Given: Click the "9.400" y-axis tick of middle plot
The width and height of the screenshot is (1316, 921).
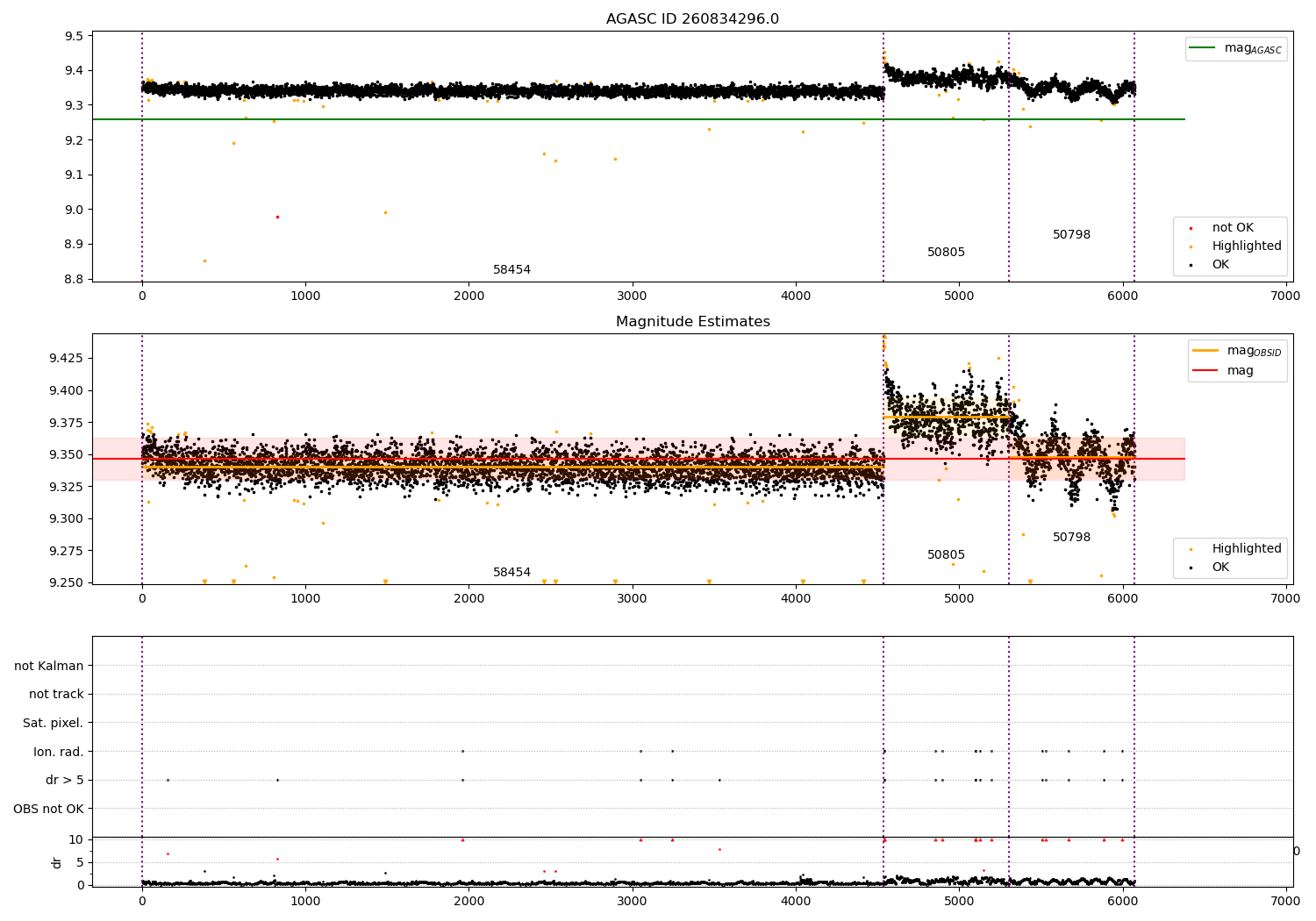Looking at the screenshot, I should point(65,390).
